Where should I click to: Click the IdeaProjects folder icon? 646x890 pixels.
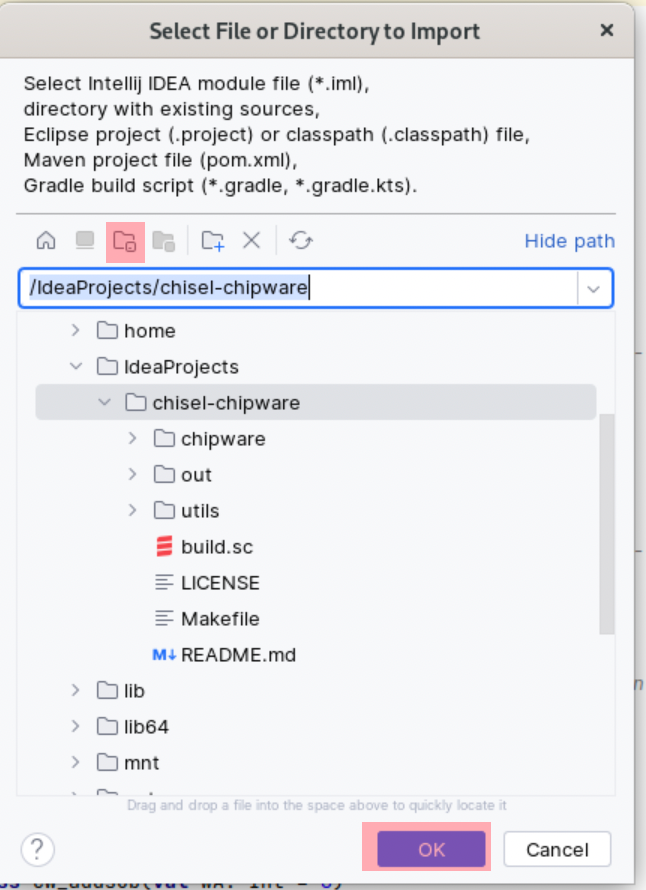[x=107, y=367]
